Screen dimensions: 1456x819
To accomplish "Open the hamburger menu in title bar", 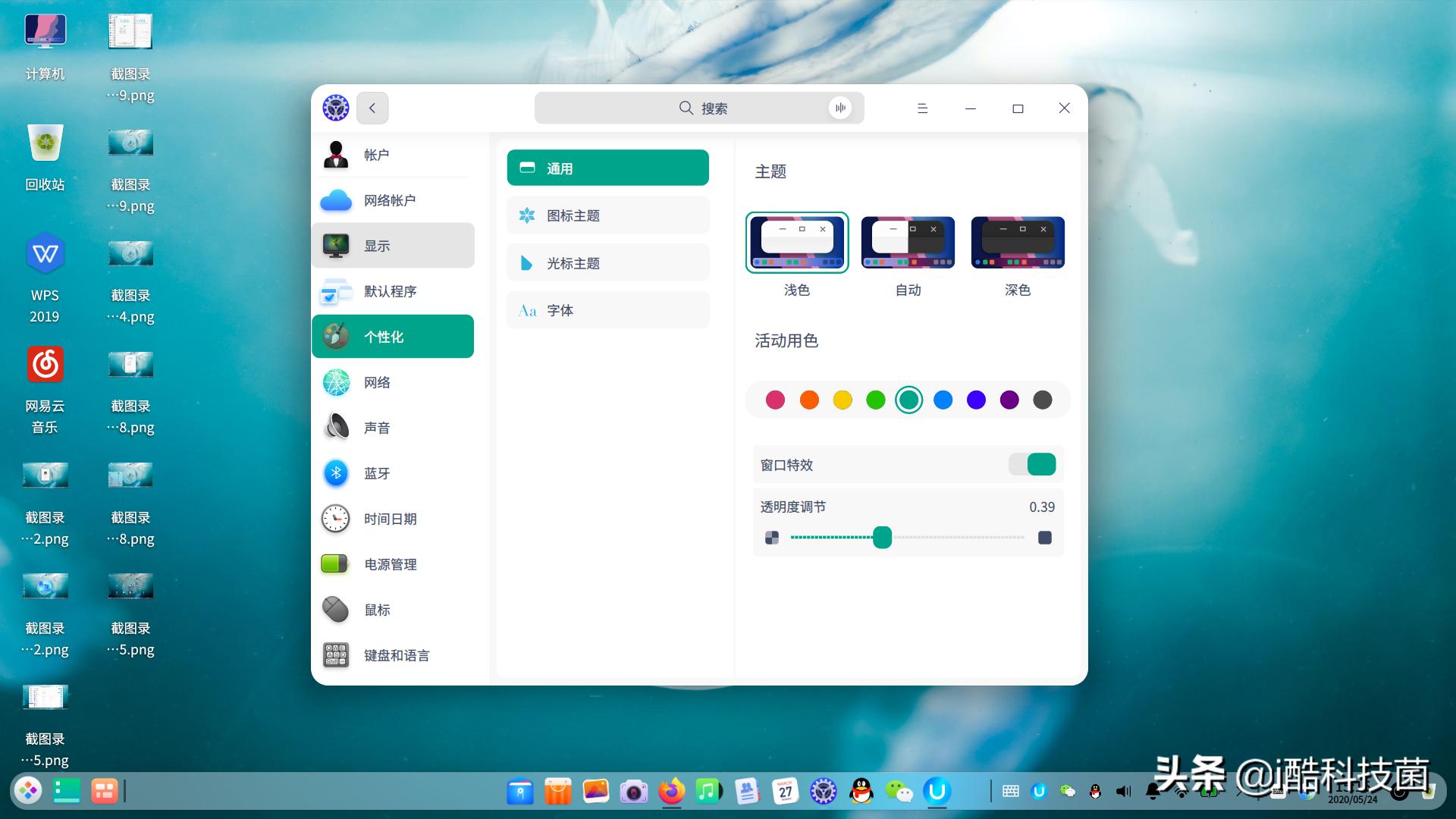I will pyautogui.click(x=922, y=108).
